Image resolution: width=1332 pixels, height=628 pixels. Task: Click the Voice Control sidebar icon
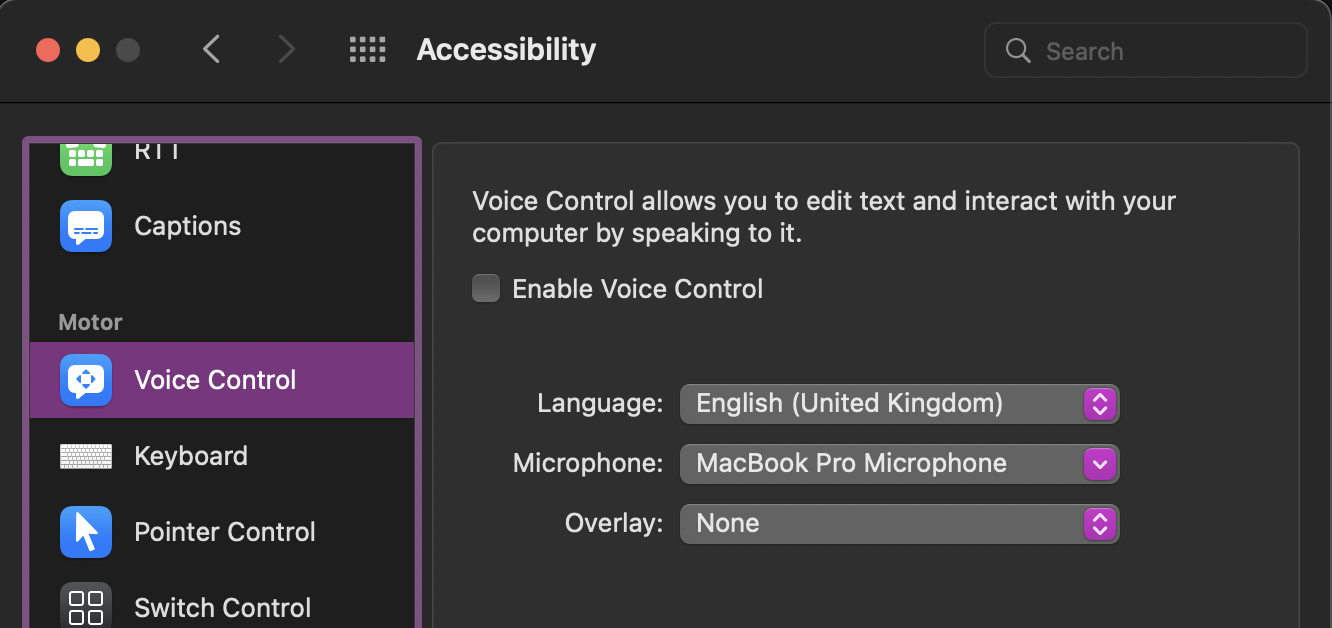86,380
